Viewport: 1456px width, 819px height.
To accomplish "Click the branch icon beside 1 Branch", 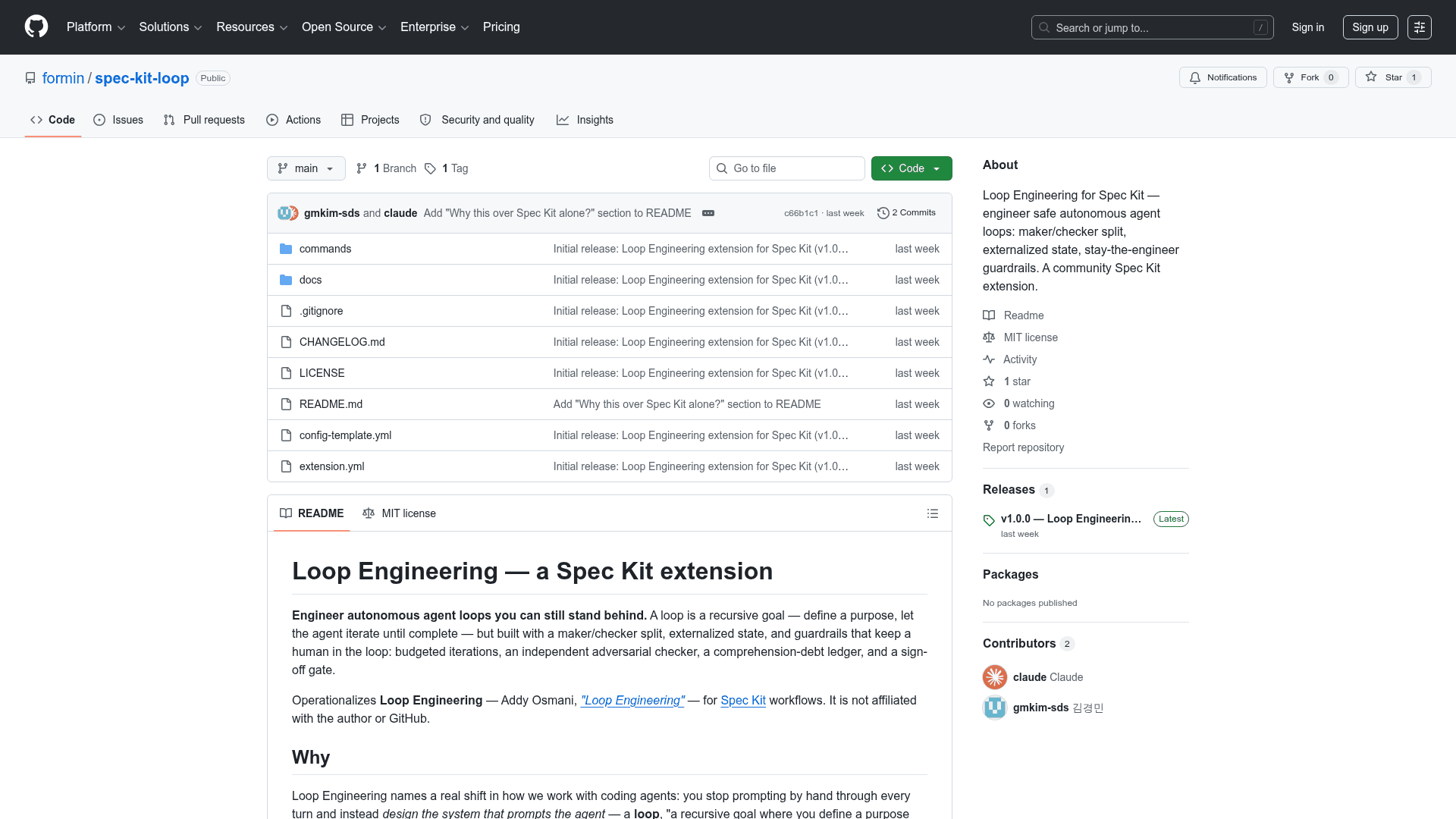I will pyautogui.click(x=362, y=168).
